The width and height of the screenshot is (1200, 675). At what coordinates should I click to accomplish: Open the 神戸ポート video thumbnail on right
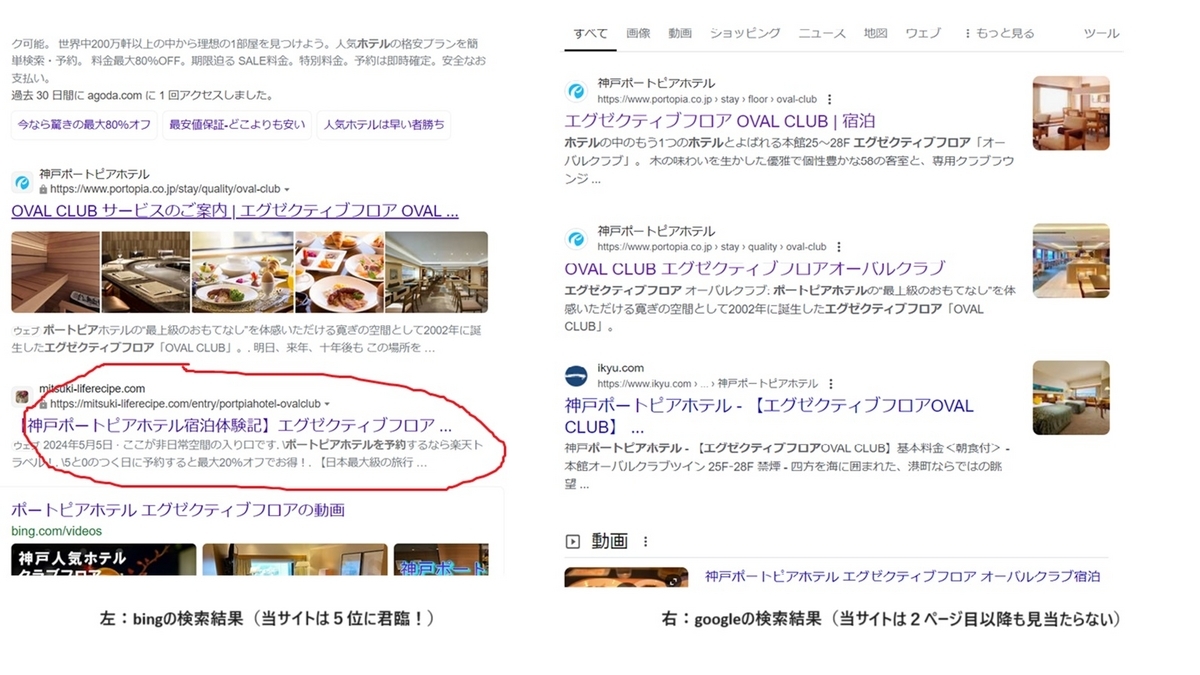pos(441,559)
